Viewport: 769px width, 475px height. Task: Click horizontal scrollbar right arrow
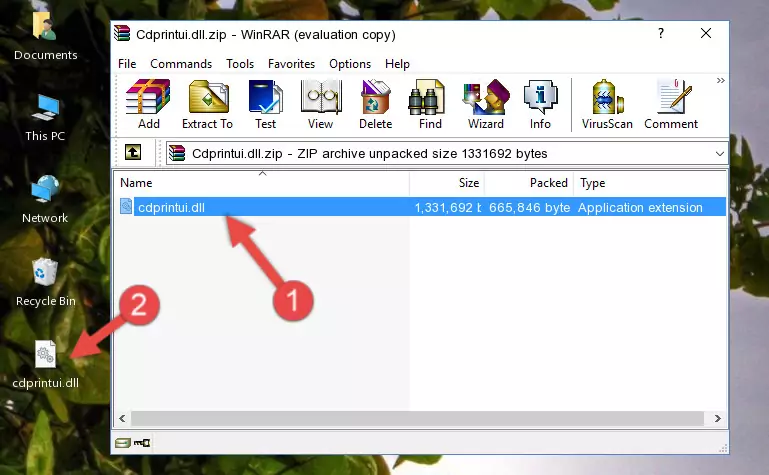pos(718,419)
